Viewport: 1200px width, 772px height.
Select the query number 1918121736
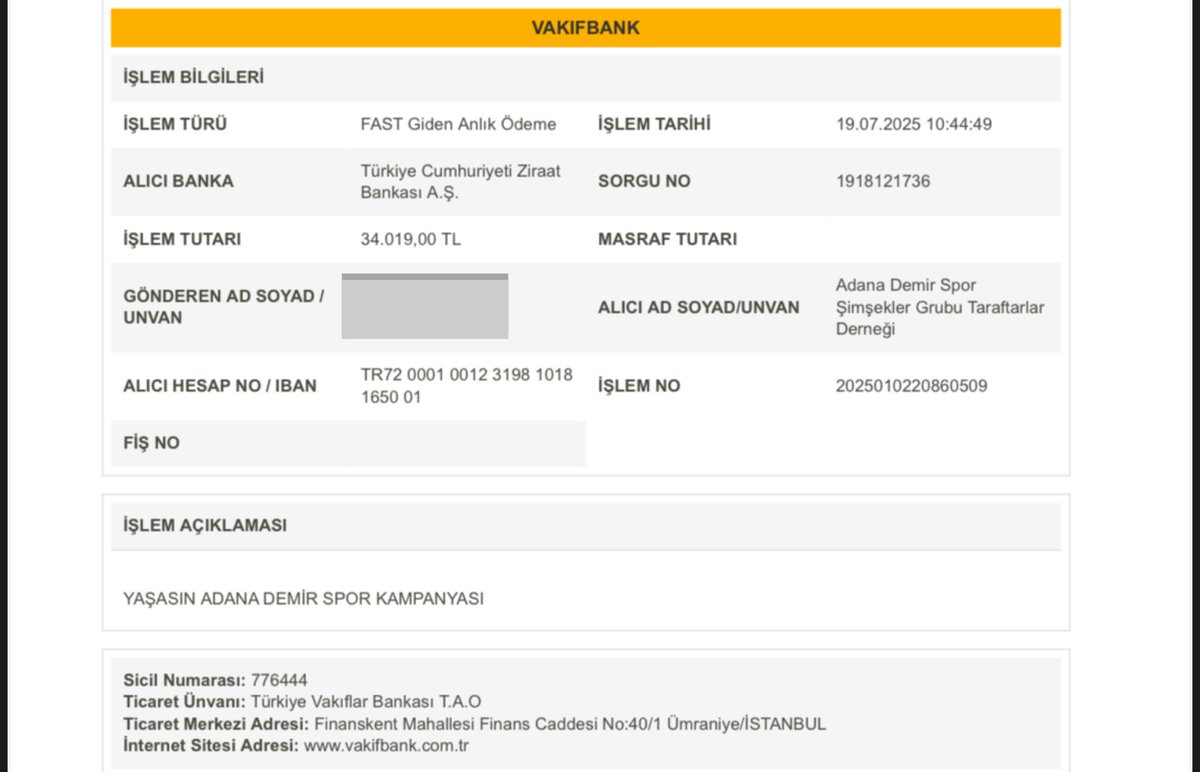point(883,181)
